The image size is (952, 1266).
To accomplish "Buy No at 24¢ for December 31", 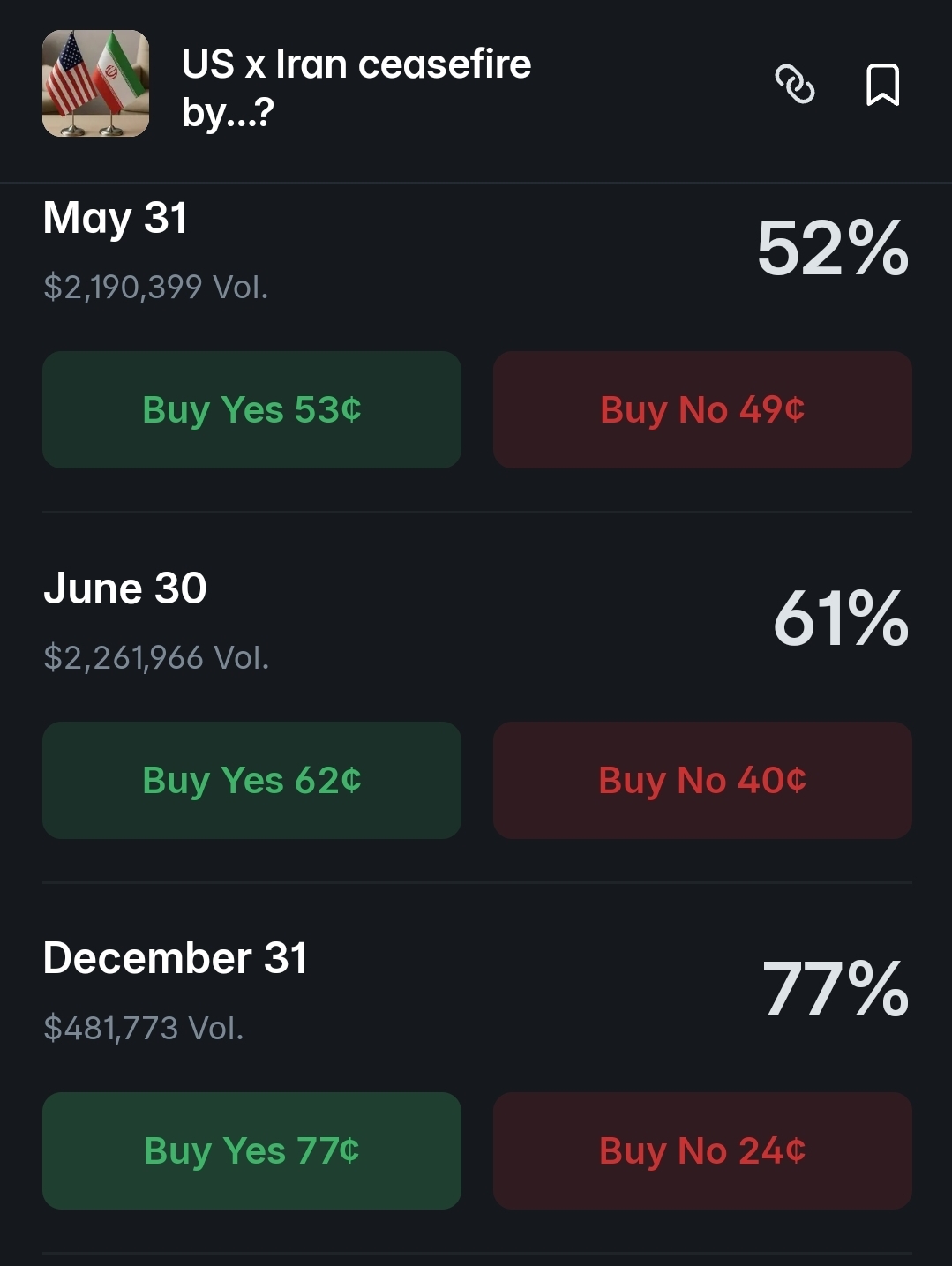I will (x=702, y=1150).
